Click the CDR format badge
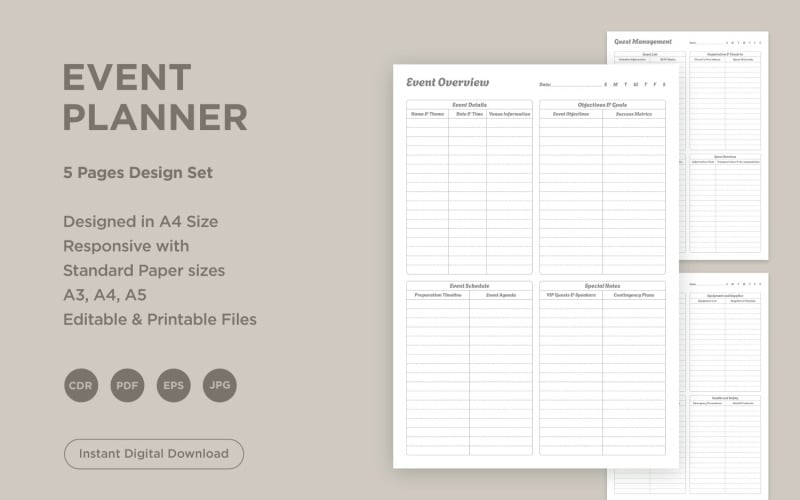This screenshot has height=500, width=800. click(x=81, y=385)
